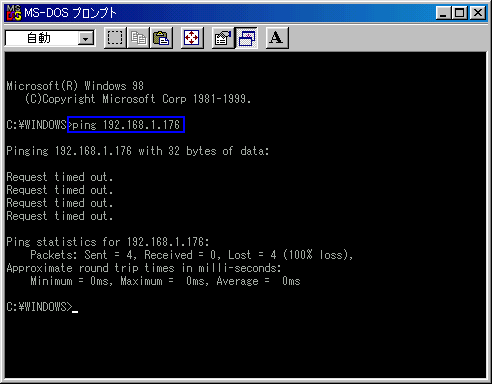This screenshot has width=492, height=384.
Task: Open the Properties toolbar icon
Action: tap(223, 38)
